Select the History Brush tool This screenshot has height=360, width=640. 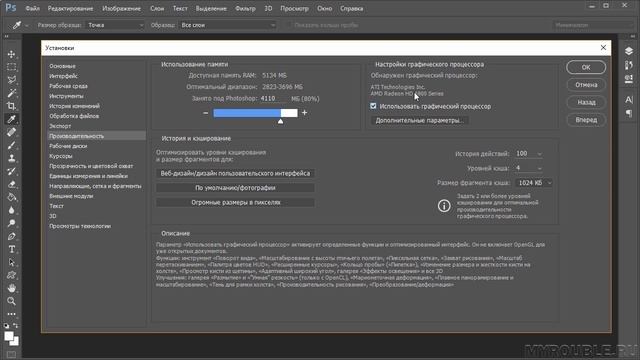click(x=11, y=171)
